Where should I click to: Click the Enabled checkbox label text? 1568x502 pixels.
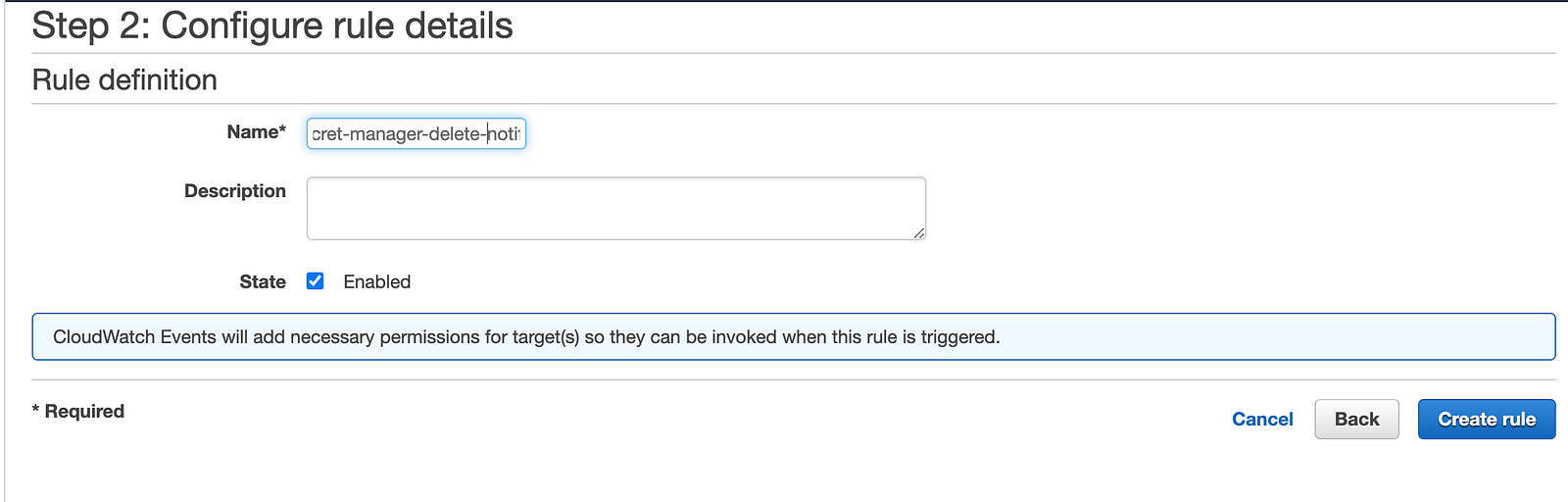[377, 282]
